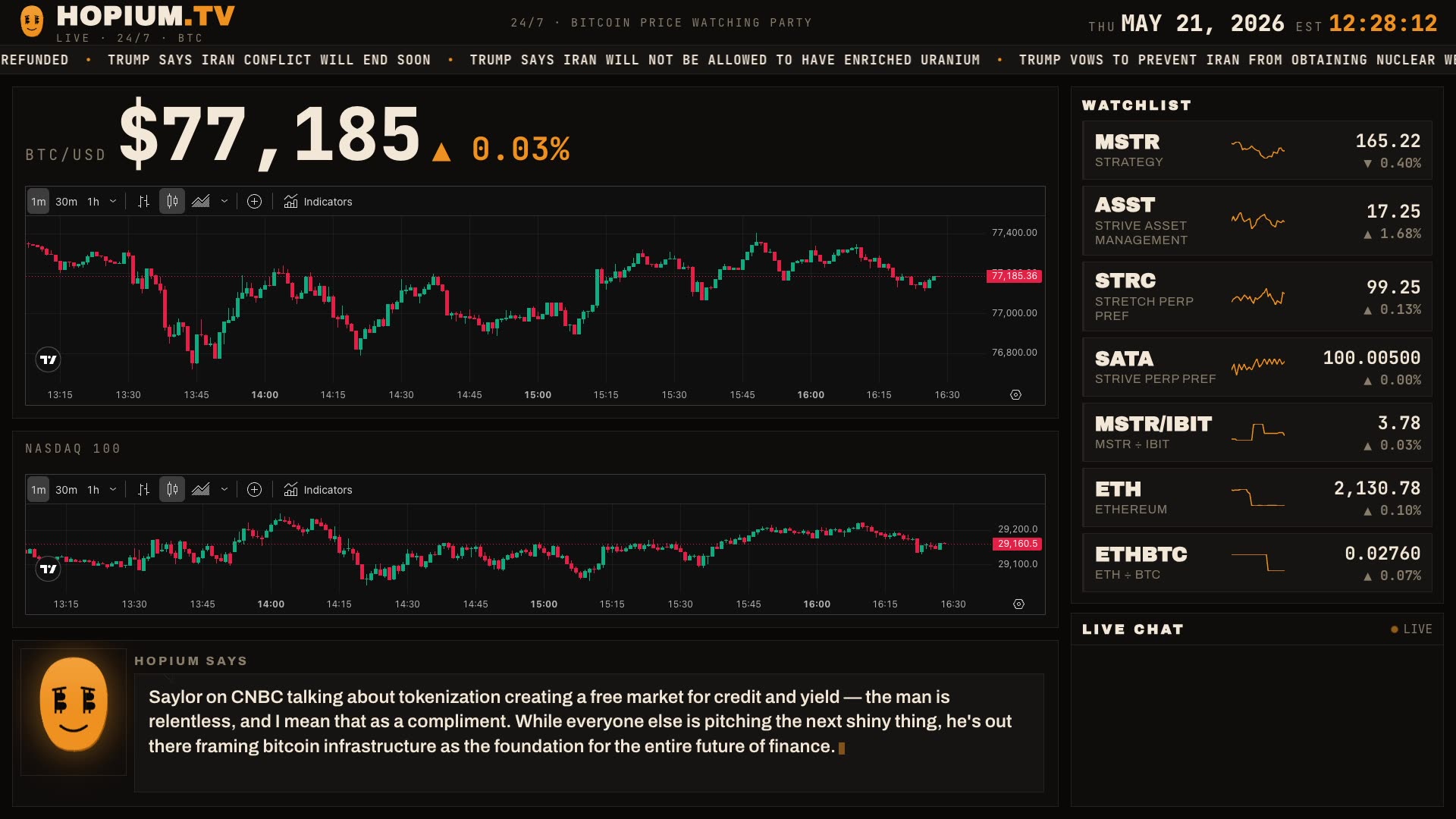Click the Hopium mascot avatar
This screenshot has width=1456, height=819.
(x=74, y=711)
